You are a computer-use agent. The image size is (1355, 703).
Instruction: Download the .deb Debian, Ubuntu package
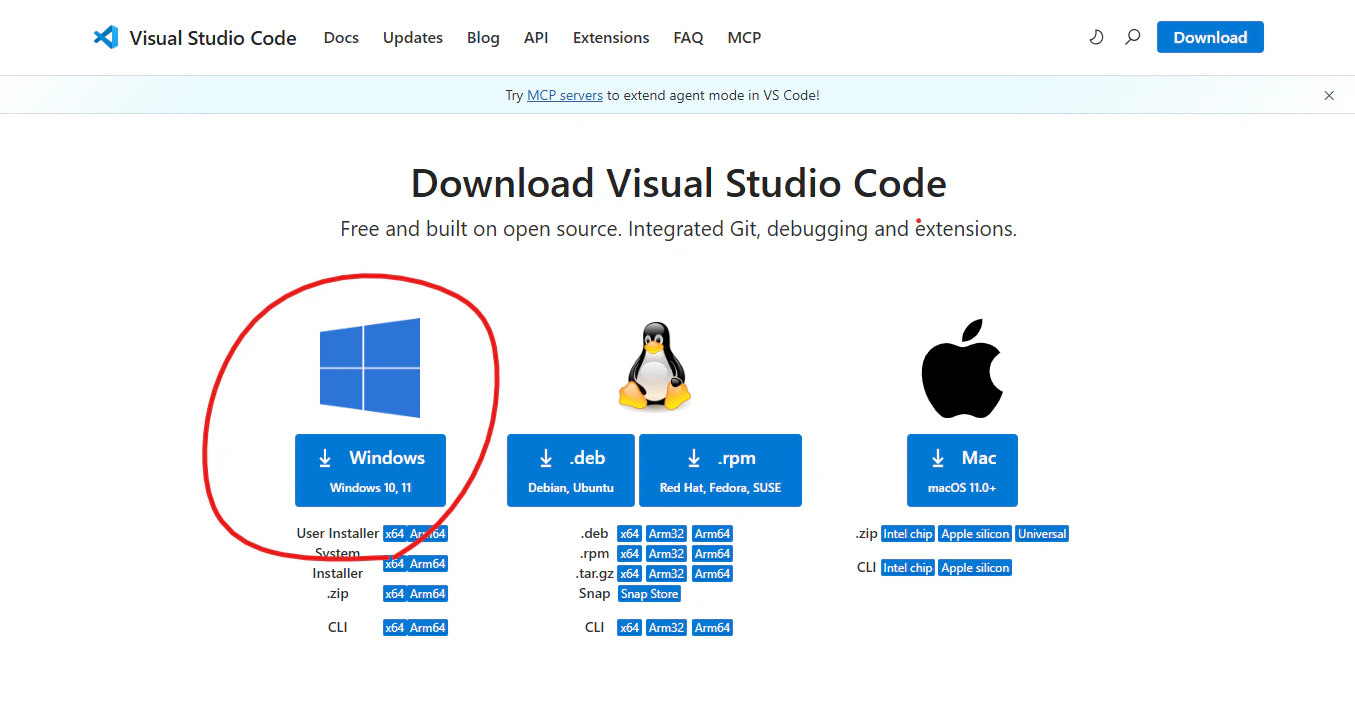point(571,470)
